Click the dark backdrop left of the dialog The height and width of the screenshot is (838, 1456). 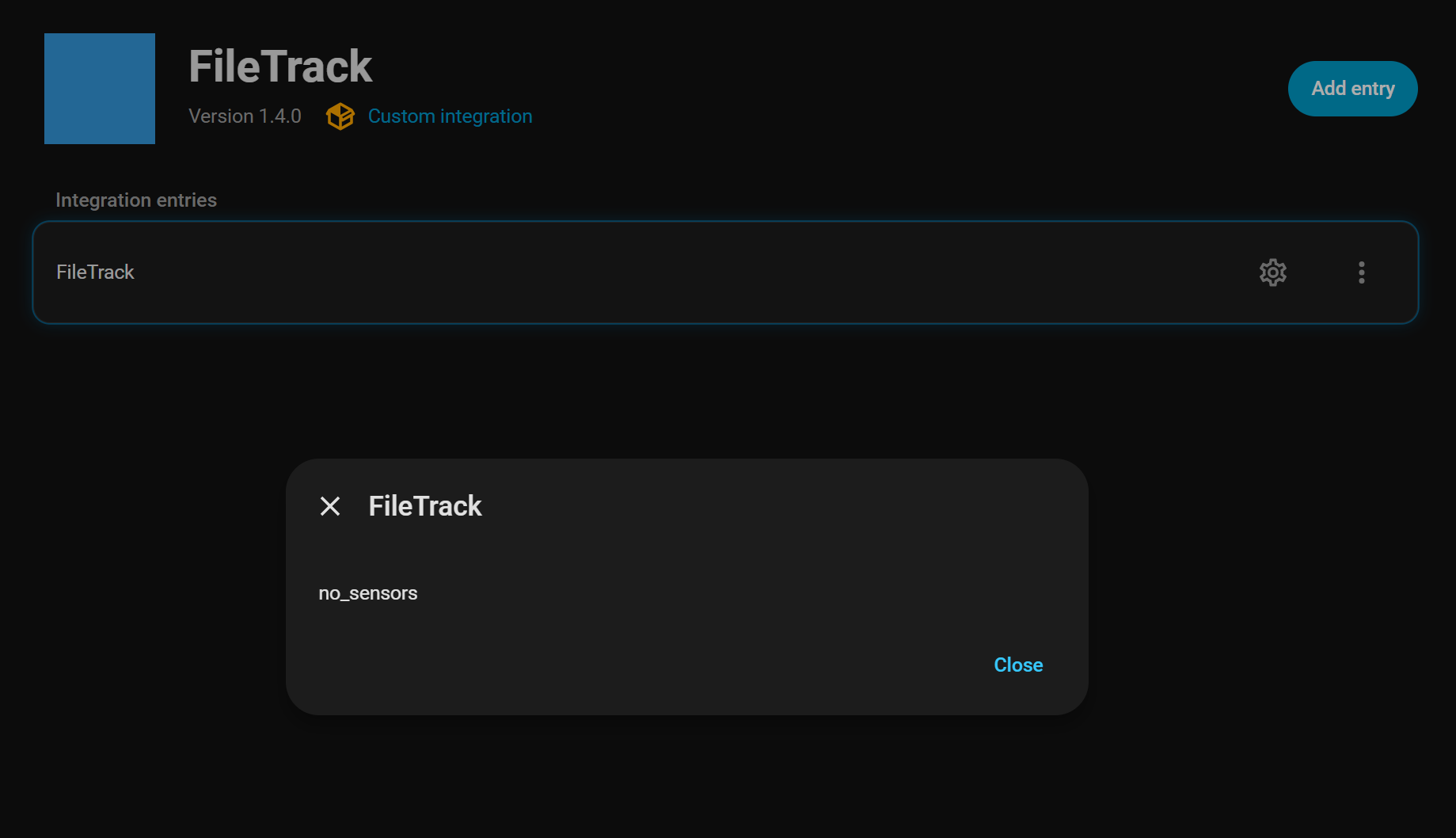[143, 586]
